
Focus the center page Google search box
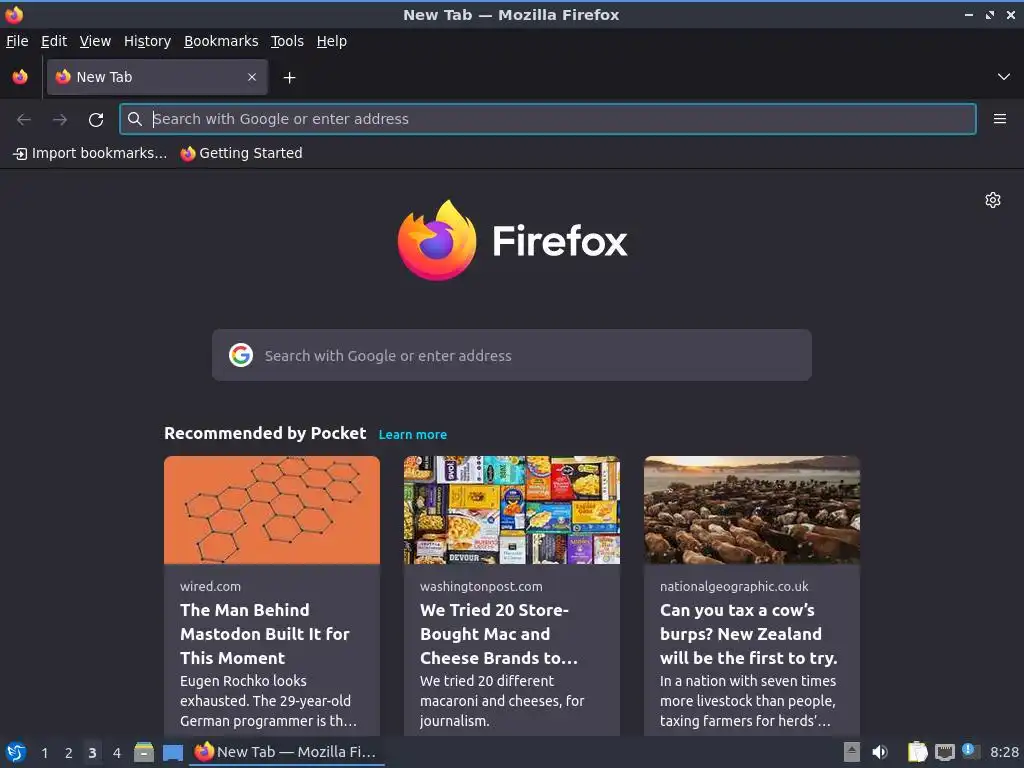[511, 355]
